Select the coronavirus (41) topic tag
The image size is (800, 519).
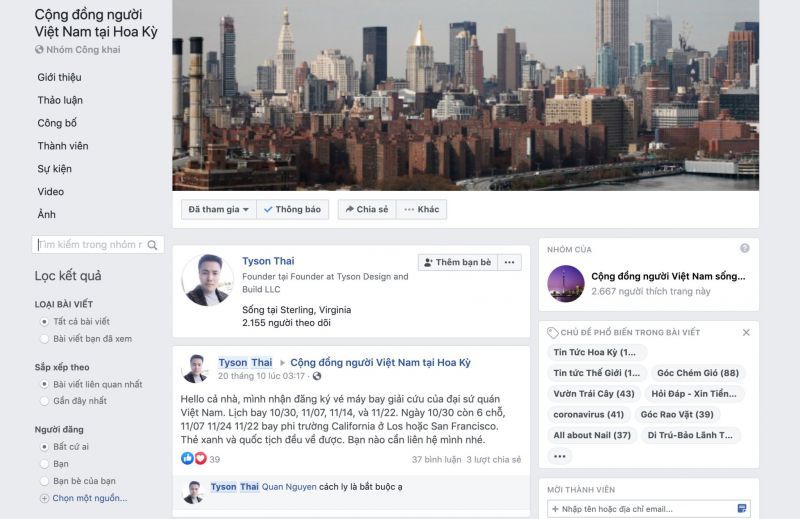pos(589,414)
